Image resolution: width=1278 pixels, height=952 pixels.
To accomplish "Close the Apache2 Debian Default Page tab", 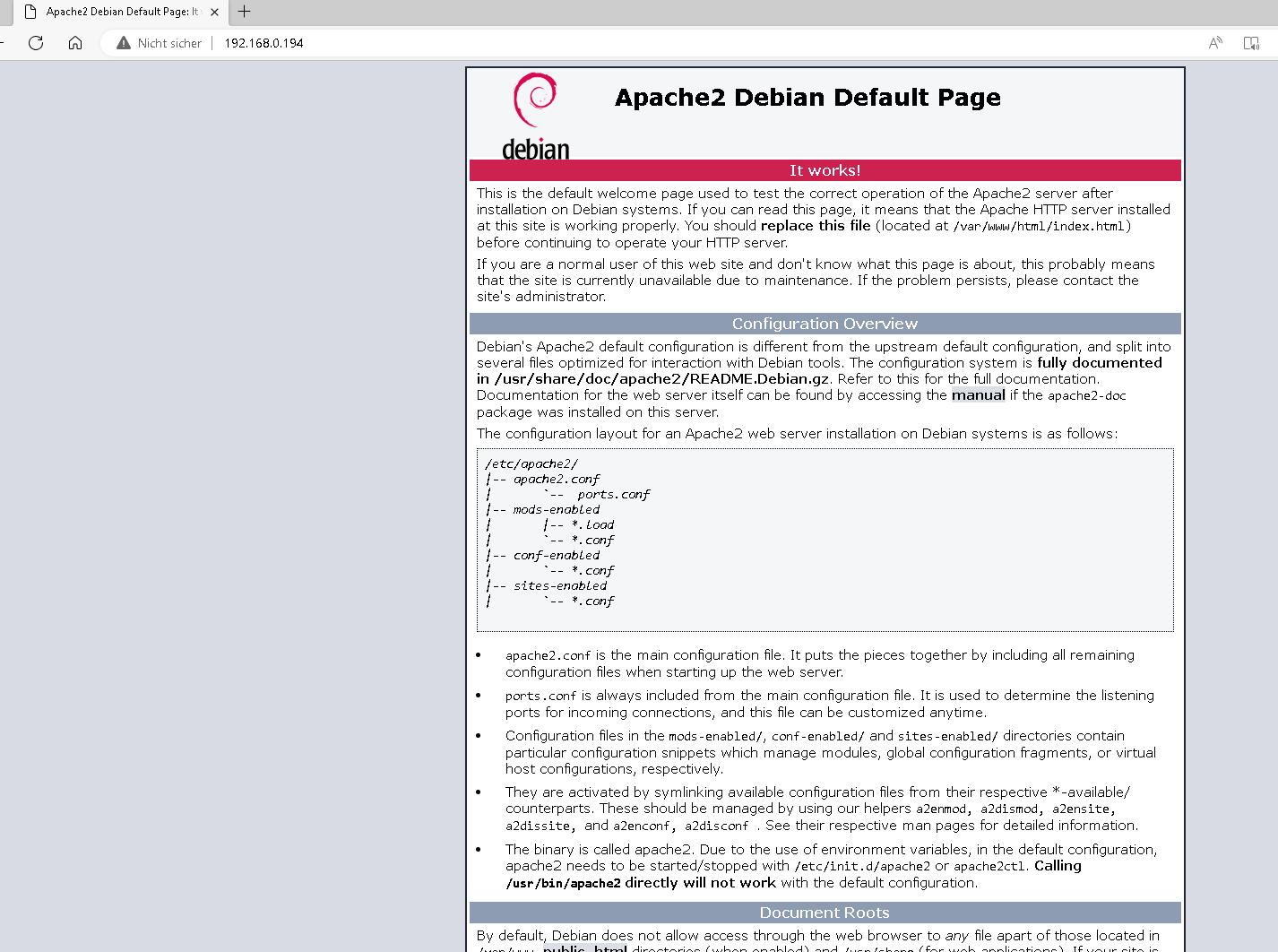I will pyautogui.click(x=214, y=12).
